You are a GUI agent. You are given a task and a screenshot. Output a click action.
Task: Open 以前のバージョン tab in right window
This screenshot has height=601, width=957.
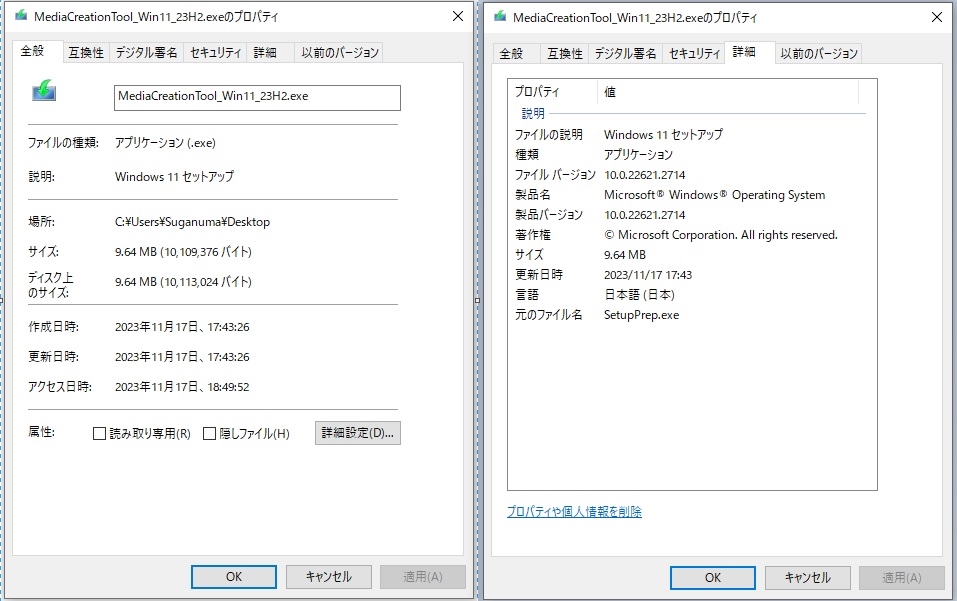pos(819,54)
